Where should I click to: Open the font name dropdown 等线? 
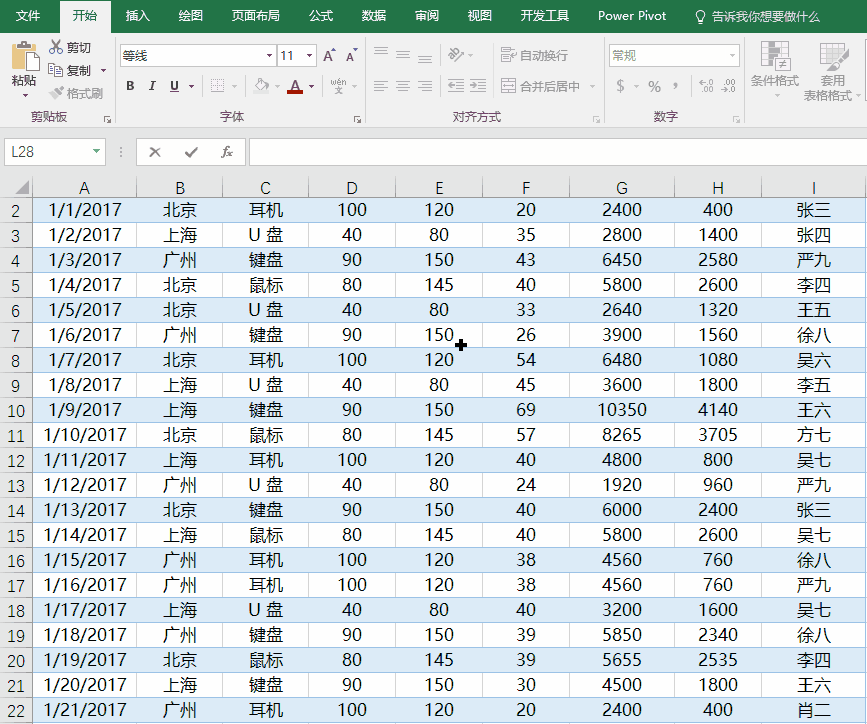pos(269,56)
